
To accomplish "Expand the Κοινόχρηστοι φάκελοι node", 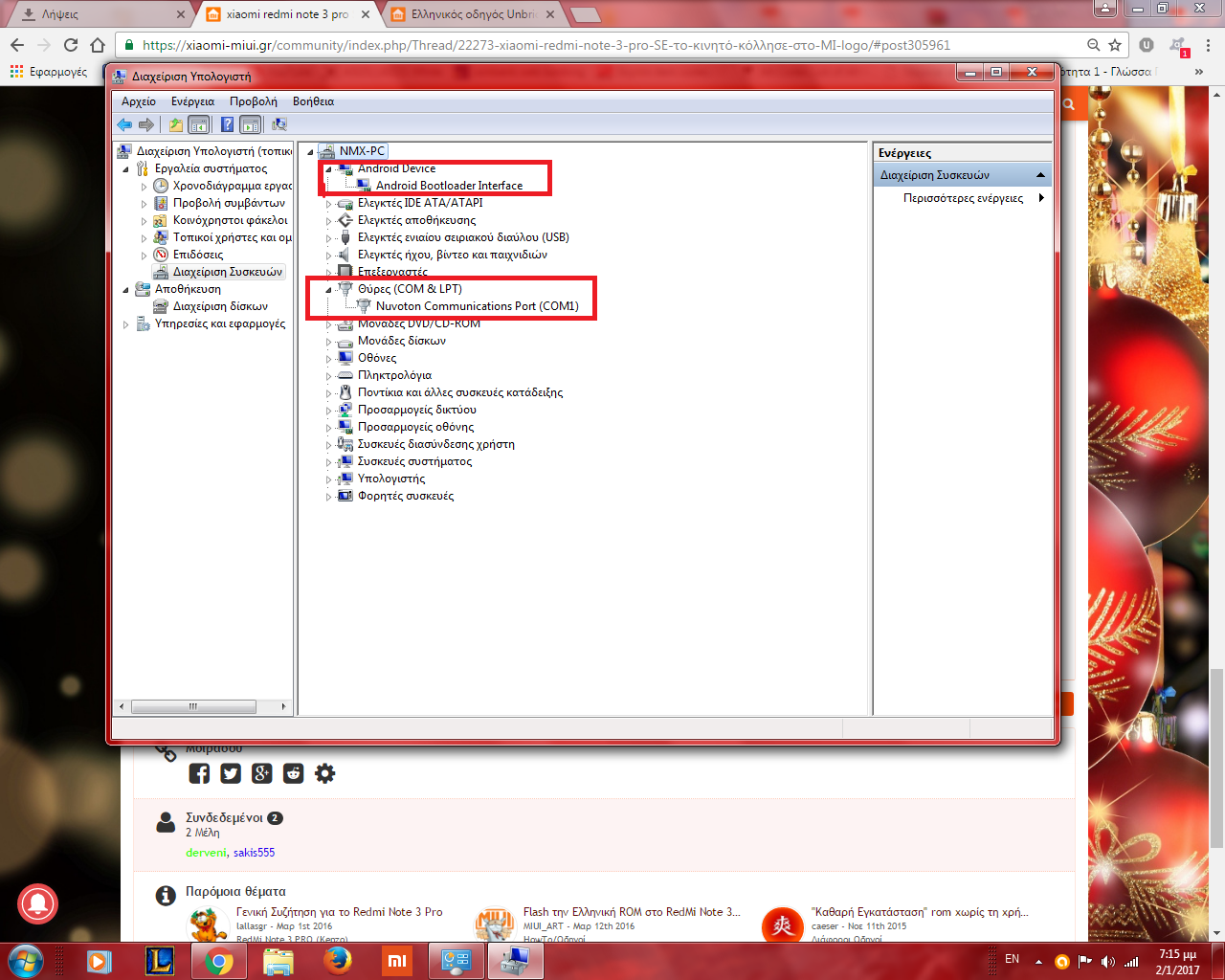I will click(x=145, y=220).
